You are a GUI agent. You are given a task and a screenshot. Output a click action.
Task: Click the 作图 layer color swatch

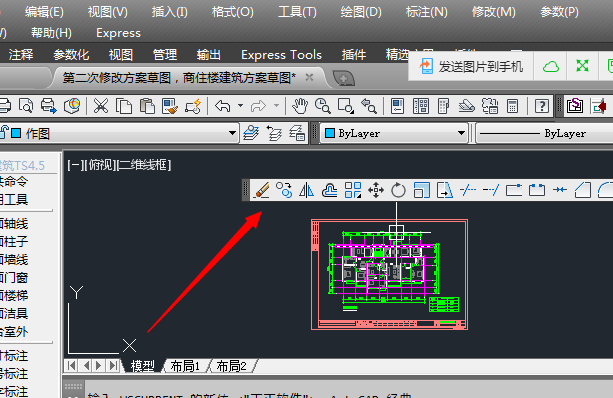click(x=16, y=133)
